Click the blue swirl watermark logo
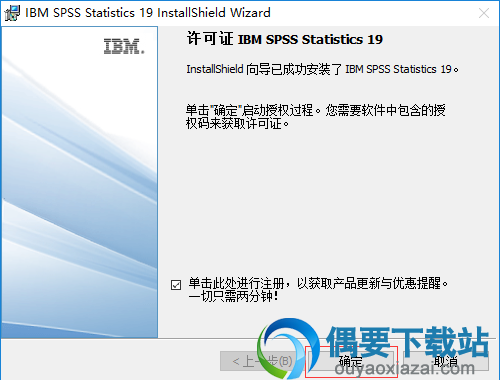Image resolution: width=500 pixels, height=380 pixels. (287, 347)
